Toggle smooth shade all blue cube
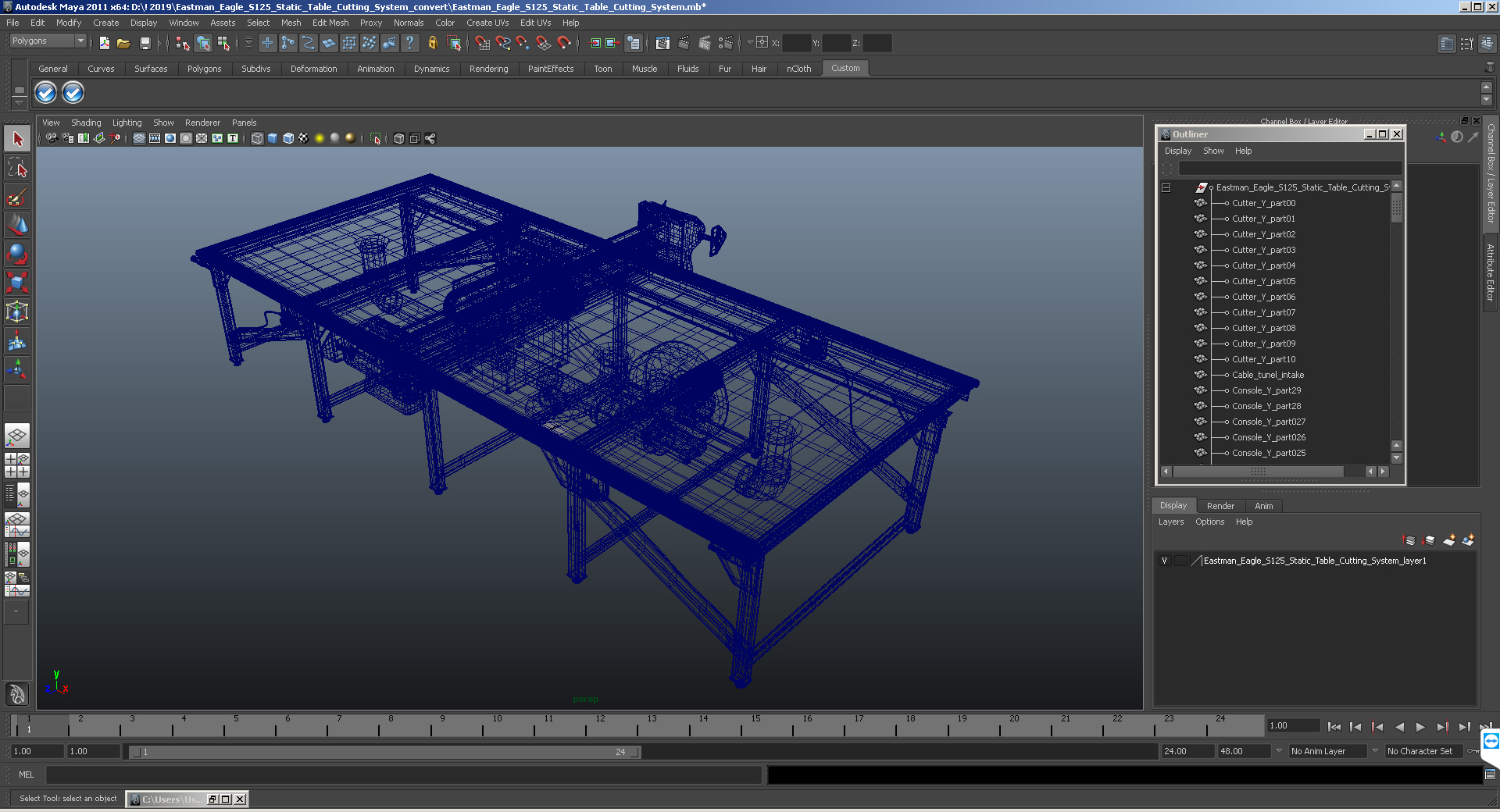The image size is (1500, 812). (273, 138)
